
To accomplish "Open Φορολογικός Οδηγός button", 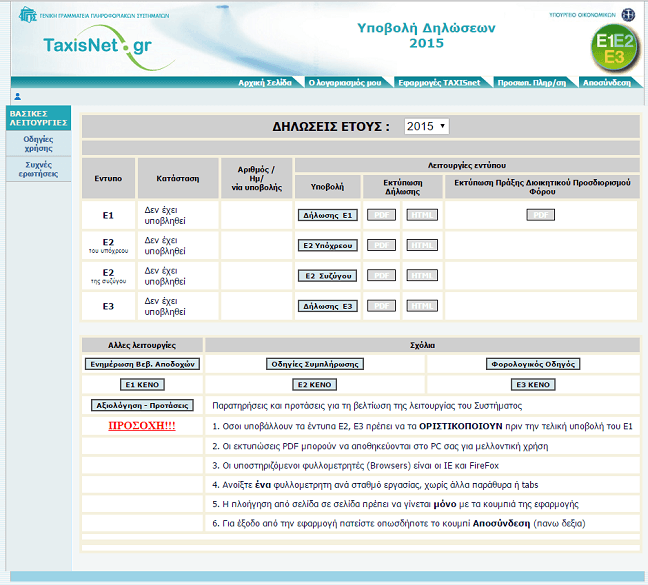I will (533, 364).
